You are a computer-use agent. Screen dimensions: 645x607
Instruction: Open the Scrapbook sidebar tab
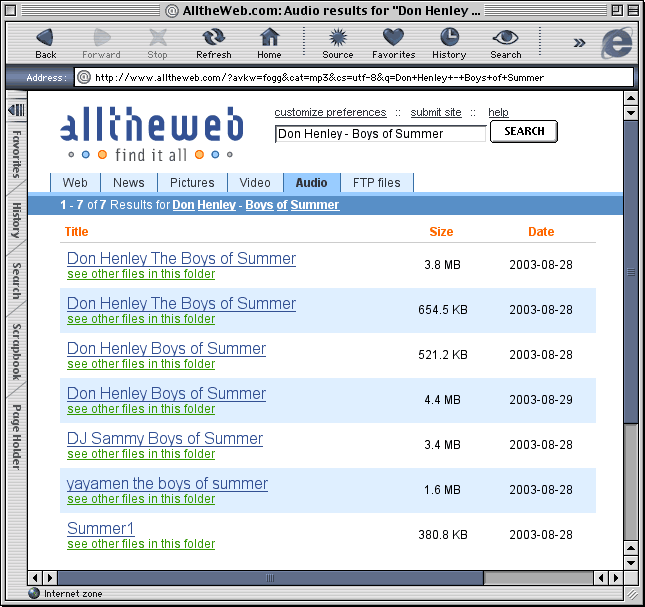coord(16,352)
